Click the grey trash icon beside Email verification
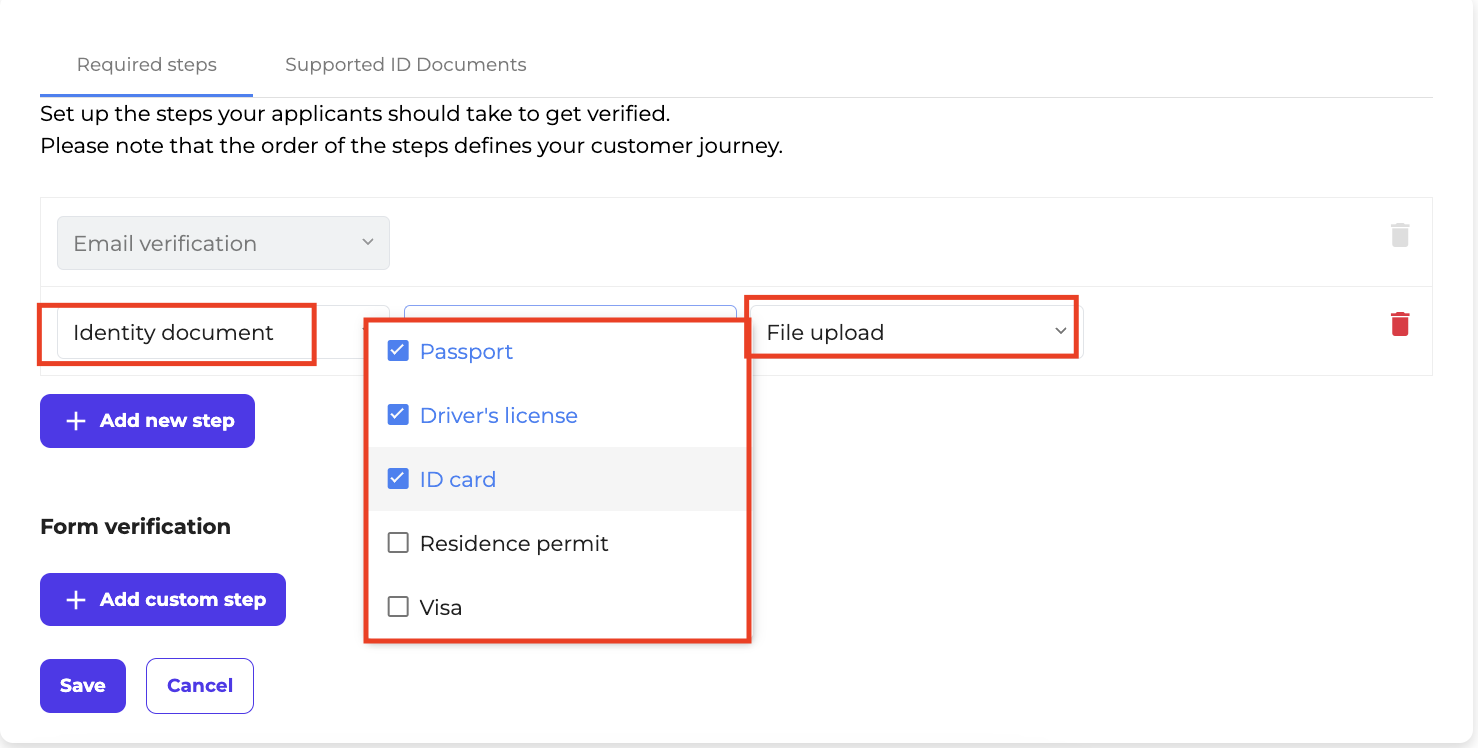The width and height of the screenshot is (1478, 748). click(x=1400, y=236)
